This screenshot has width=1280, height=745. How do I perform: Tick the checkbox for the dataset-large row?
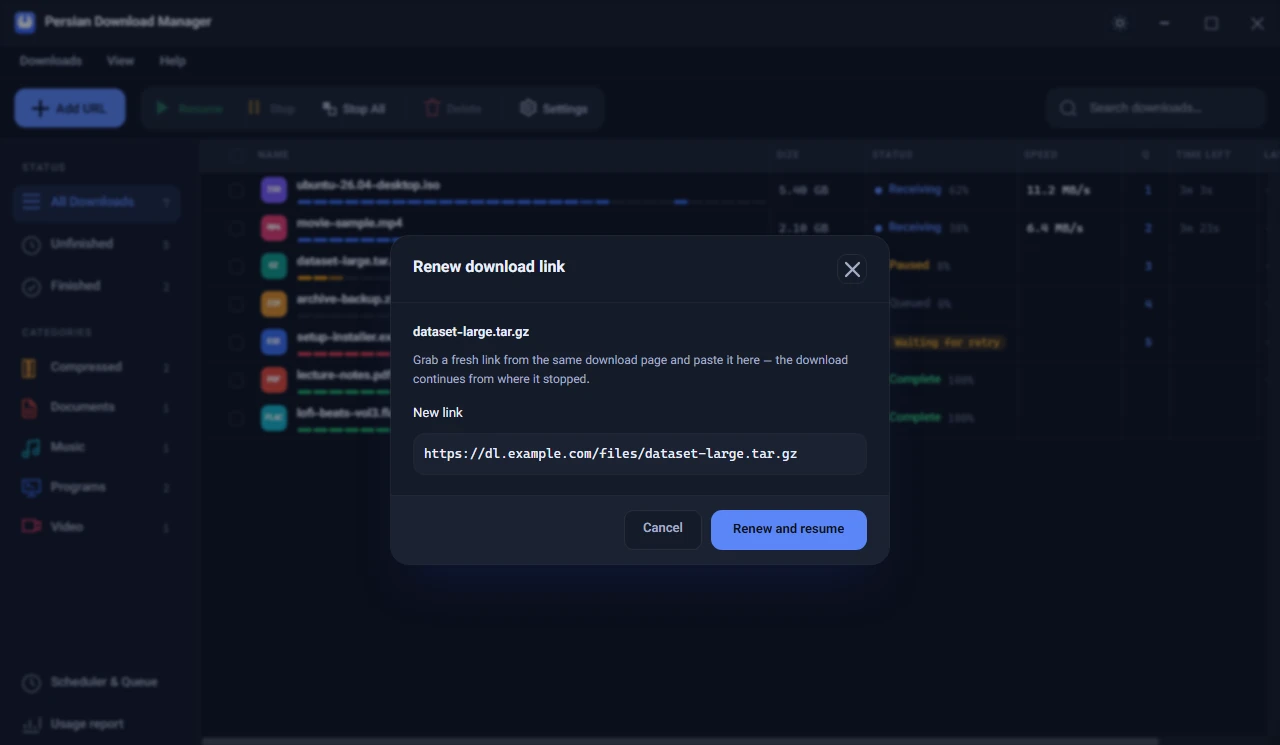(236, 266)
